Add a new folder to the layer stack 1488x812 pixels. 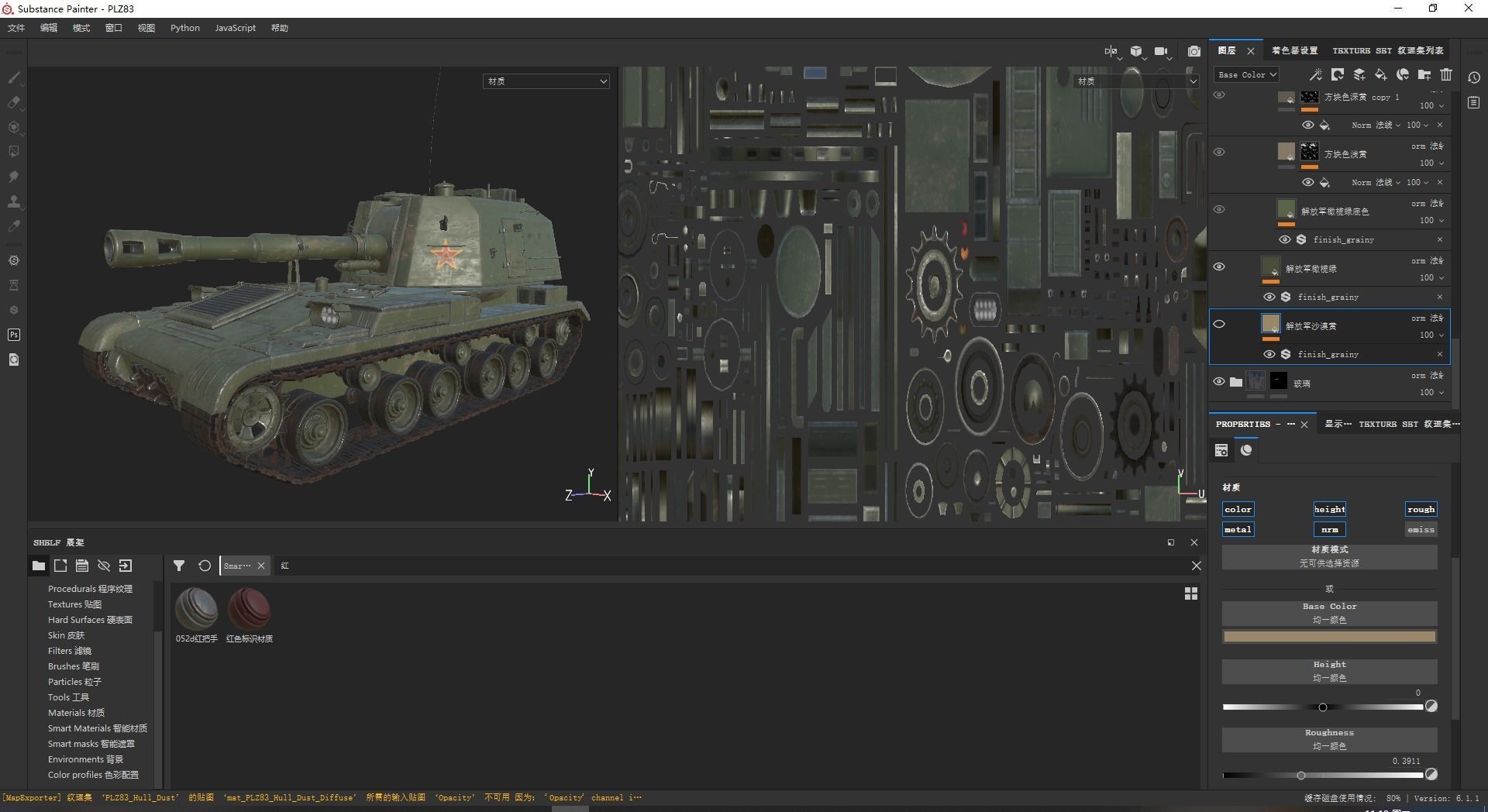coord(1424,74)
